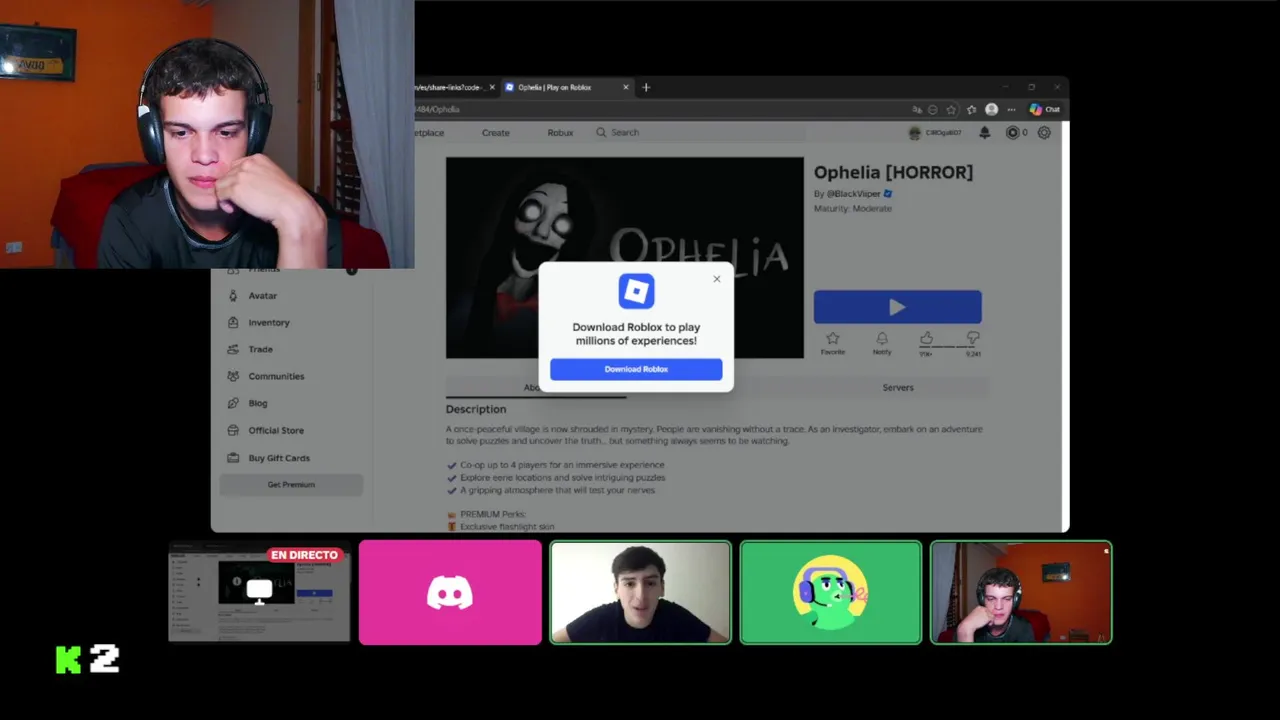The height and width of the screenshot is (720, 1280).
Task: Click the Inventory sidebar icon
Action: click(233, 322)
